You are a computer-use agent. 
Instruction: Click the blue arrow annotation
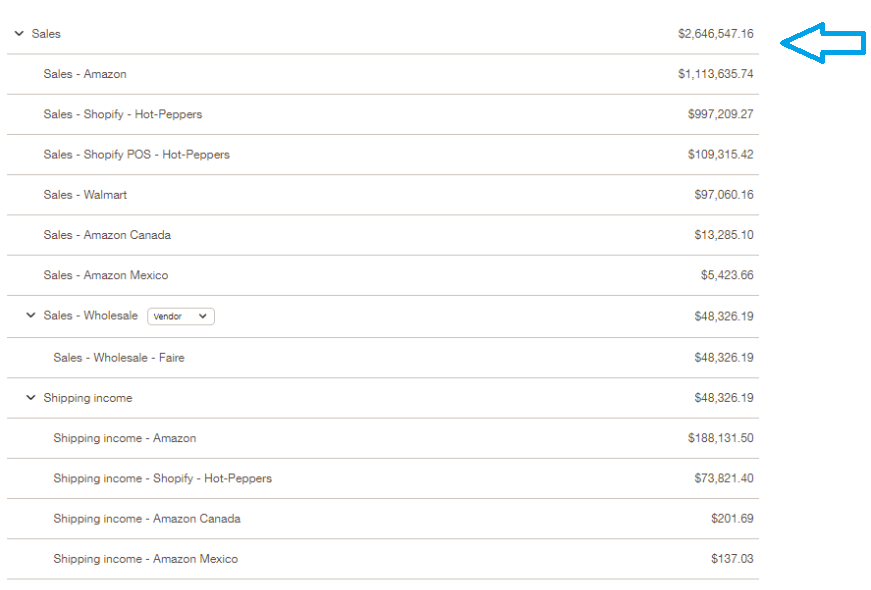tap(822, 42)
